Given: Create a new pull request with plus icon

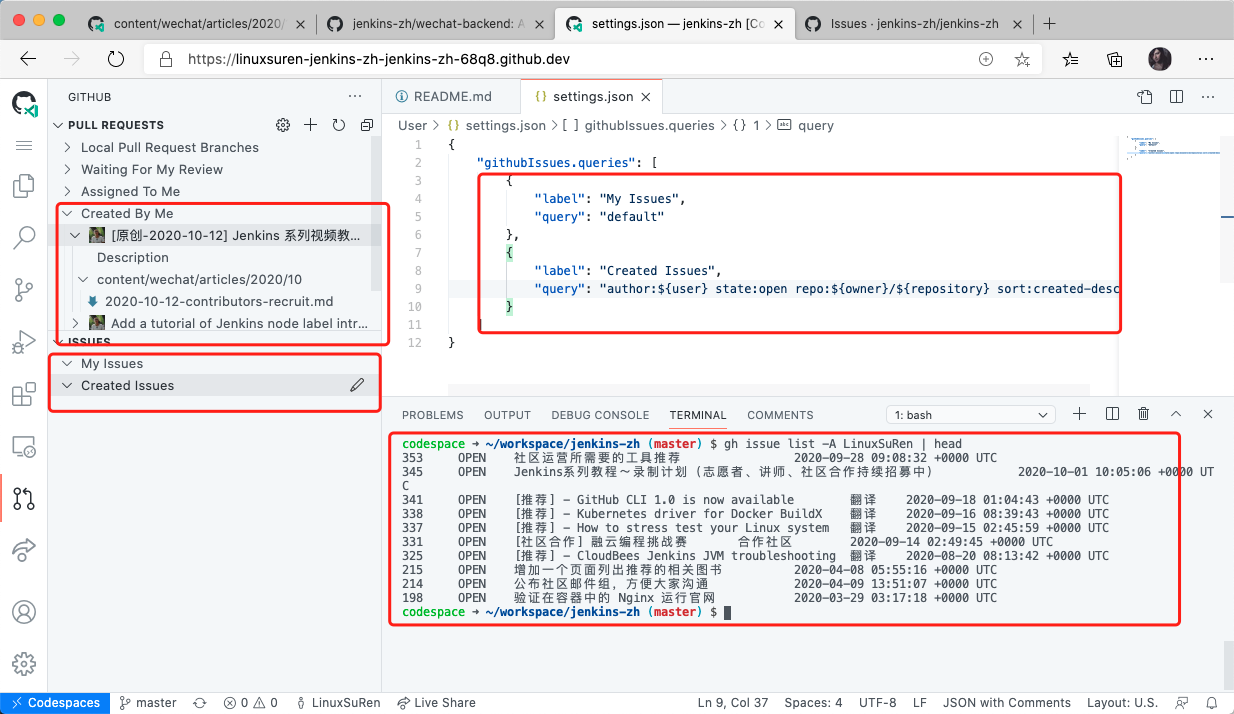Looking at the screenshot, I should [x=311, y=125].
